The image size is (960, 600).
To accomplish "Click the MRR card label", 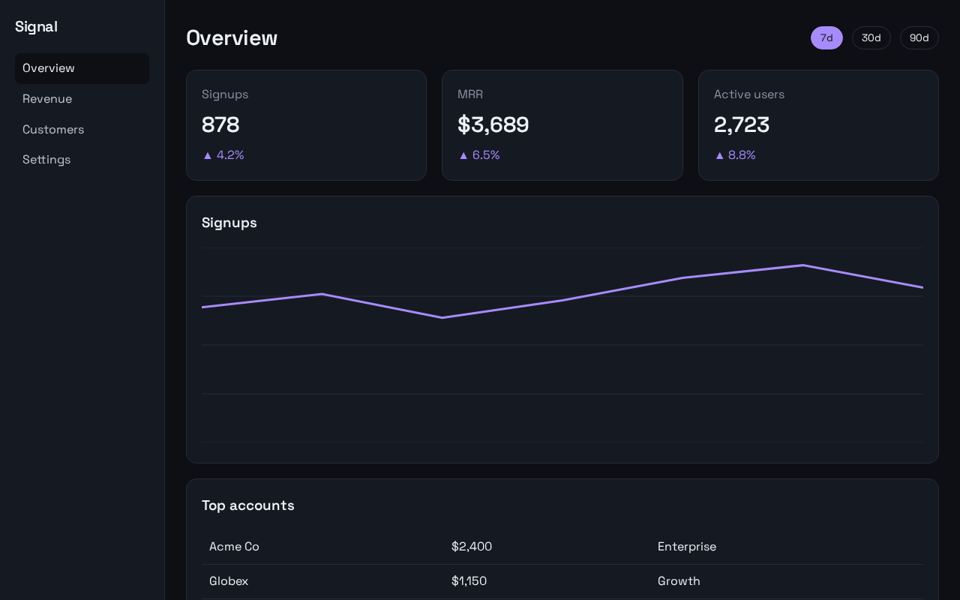I will [x=470, y=94].
